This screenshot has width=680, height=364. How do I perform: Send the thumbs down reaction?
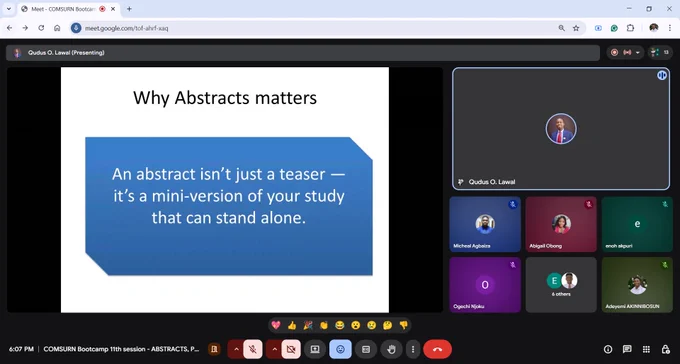404,325
